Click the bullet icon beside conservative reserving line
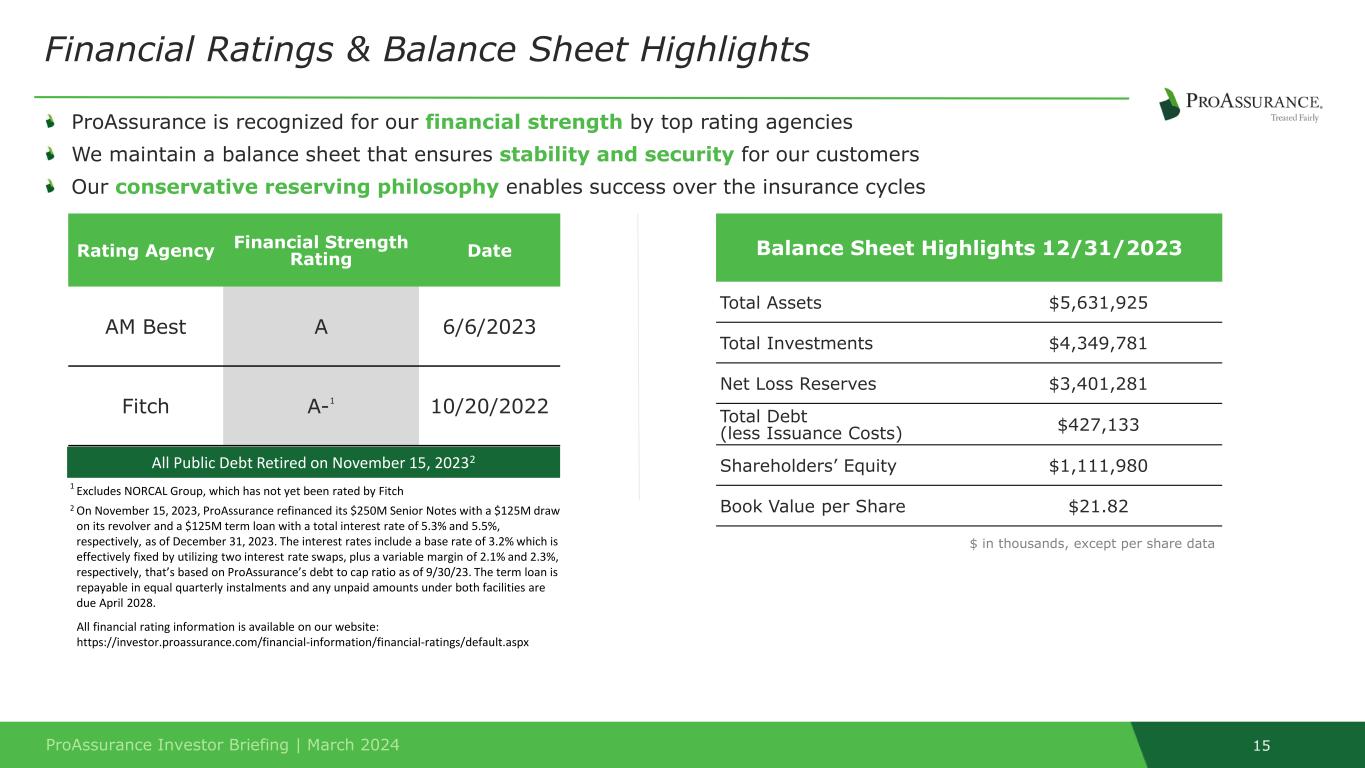Screen dimensions: 1365x768 point(52,187)
